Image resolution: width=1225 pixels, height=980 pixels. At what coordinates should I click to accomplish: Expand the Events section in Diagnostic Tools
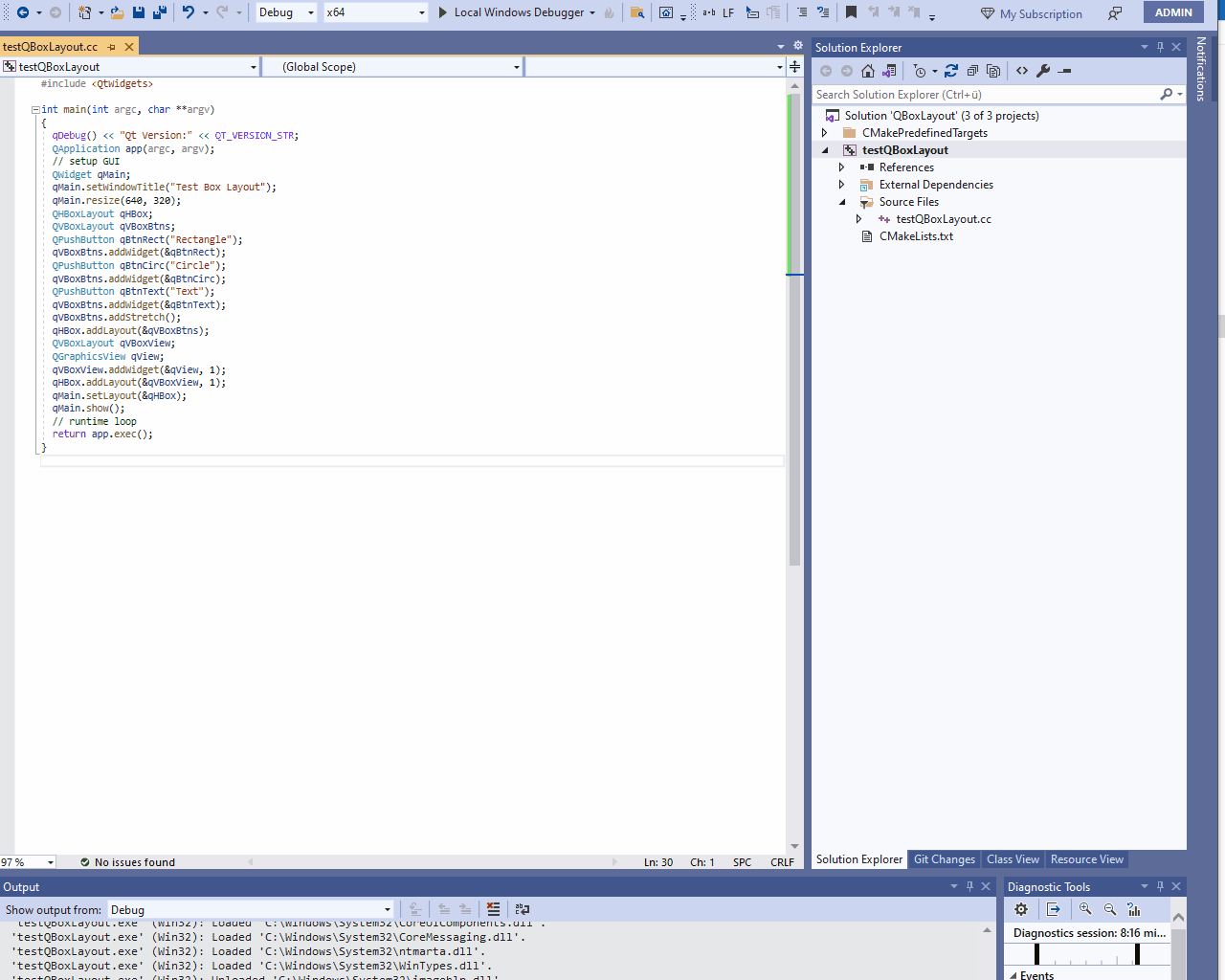1013,975
